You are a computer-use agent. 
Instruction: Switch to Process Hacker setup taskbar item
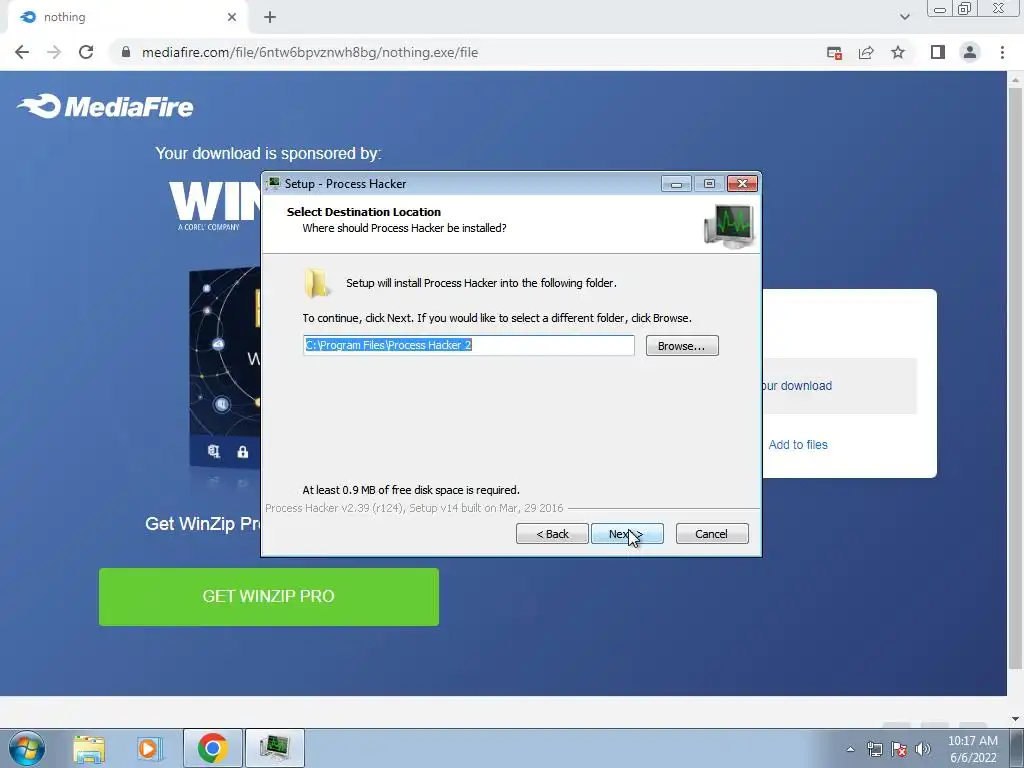click(x=274, y=748)
